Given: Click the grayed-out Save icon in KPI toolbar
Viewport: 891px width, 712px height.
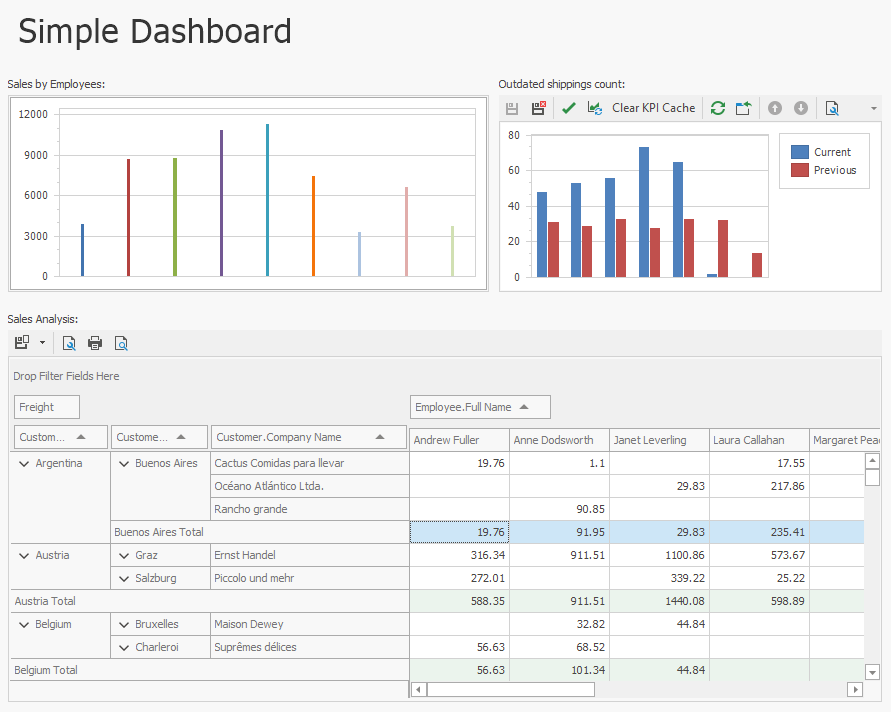Looking at the screenshot, I should click(x=512, y=108).
